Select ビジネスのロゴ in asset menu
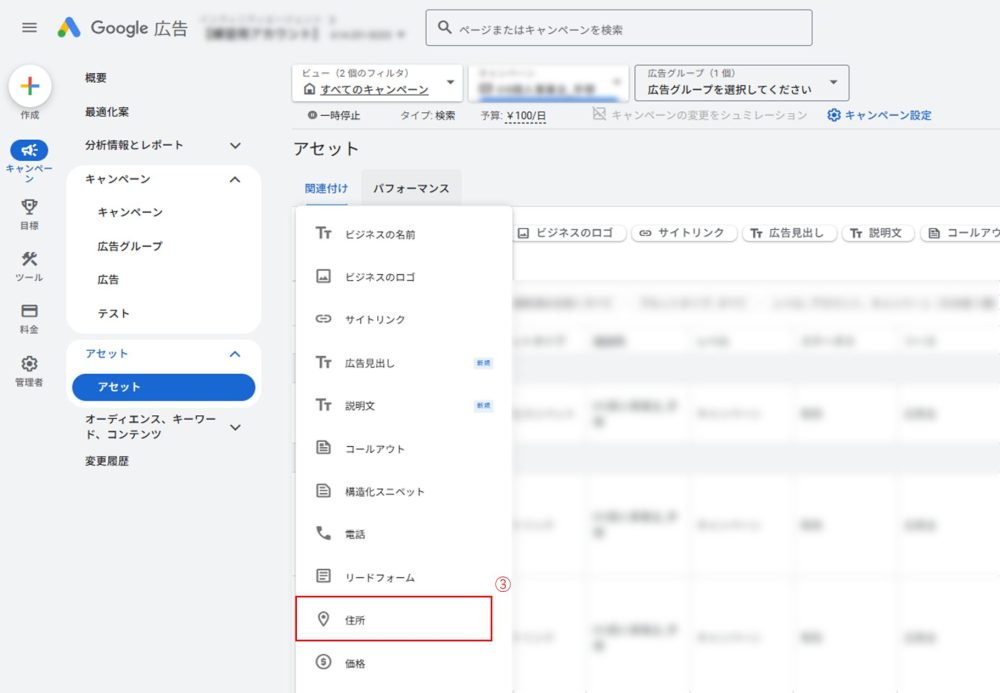The height and width of the screenshot is (693, 1000). click(404, 277)
